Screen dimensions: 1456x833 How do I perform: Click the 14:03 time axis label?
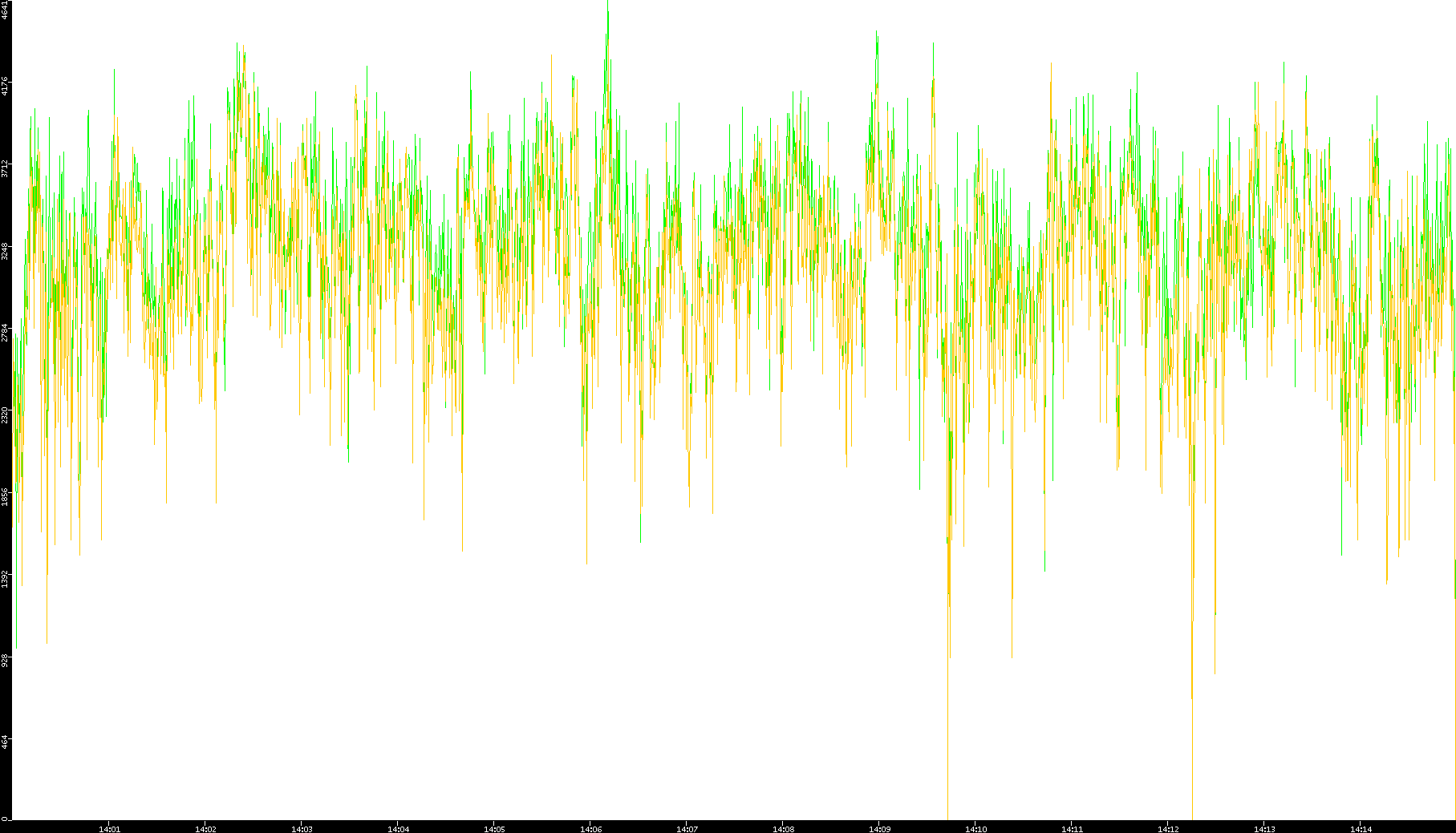pos(302,829)
